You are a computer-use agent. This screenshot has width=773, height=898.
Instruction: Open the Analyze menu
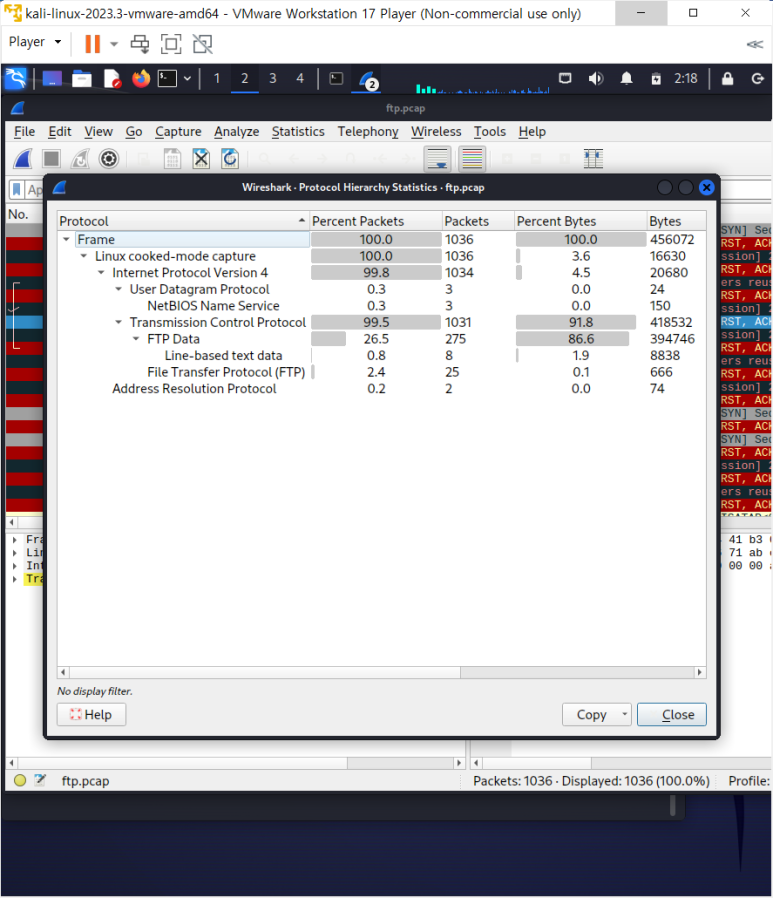click(236, 131)
